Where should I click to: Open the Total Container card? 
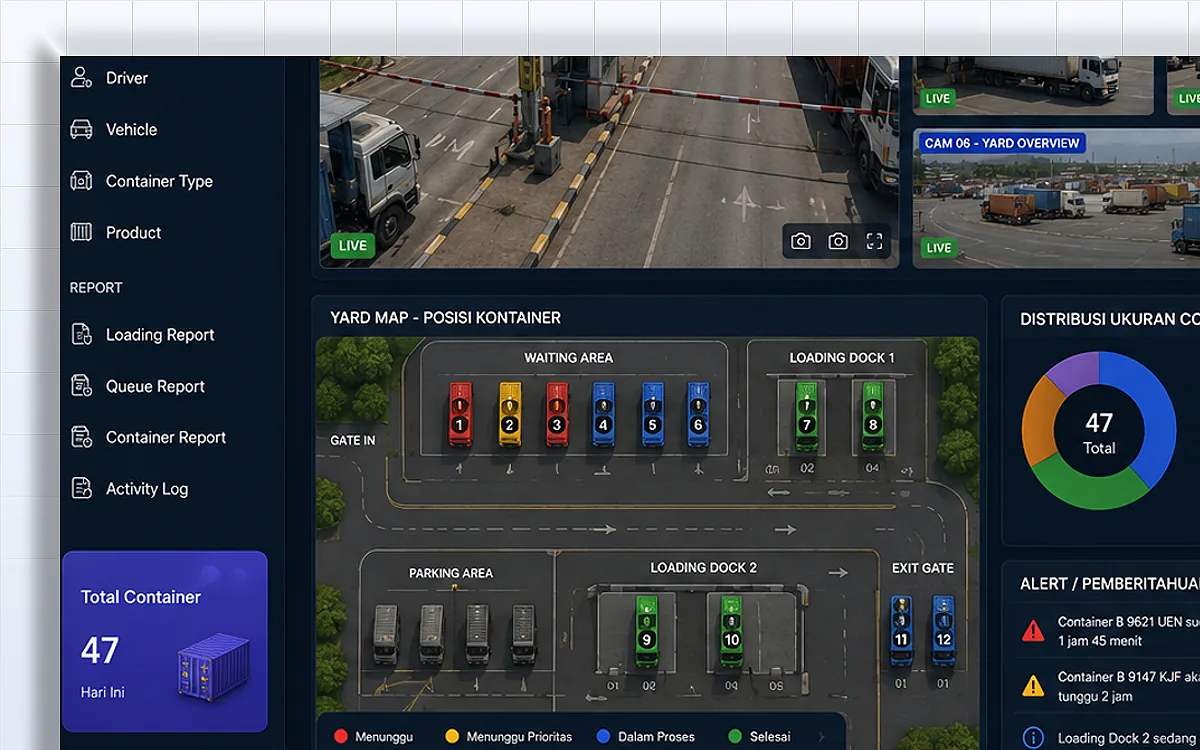coord(165,641)
